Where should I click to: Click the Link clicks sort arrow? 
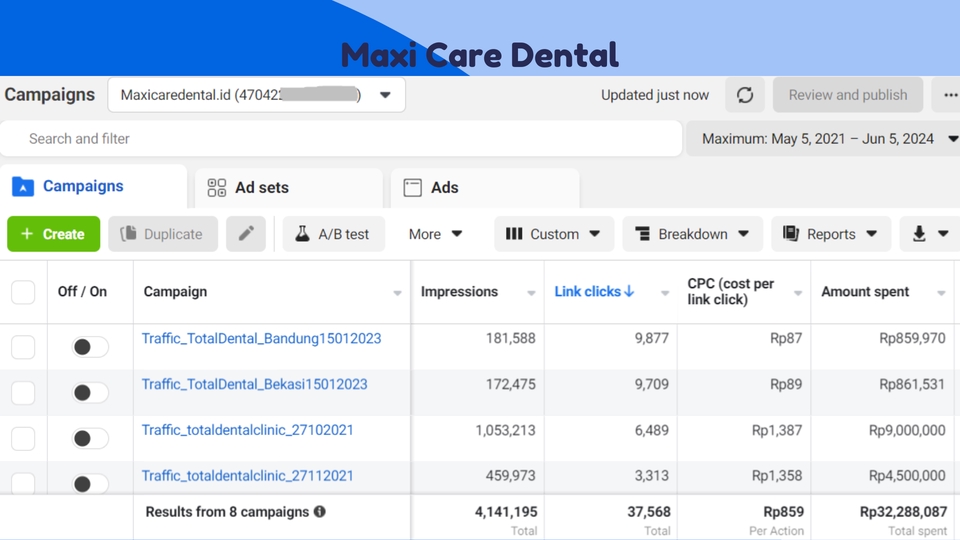[629, 291]
